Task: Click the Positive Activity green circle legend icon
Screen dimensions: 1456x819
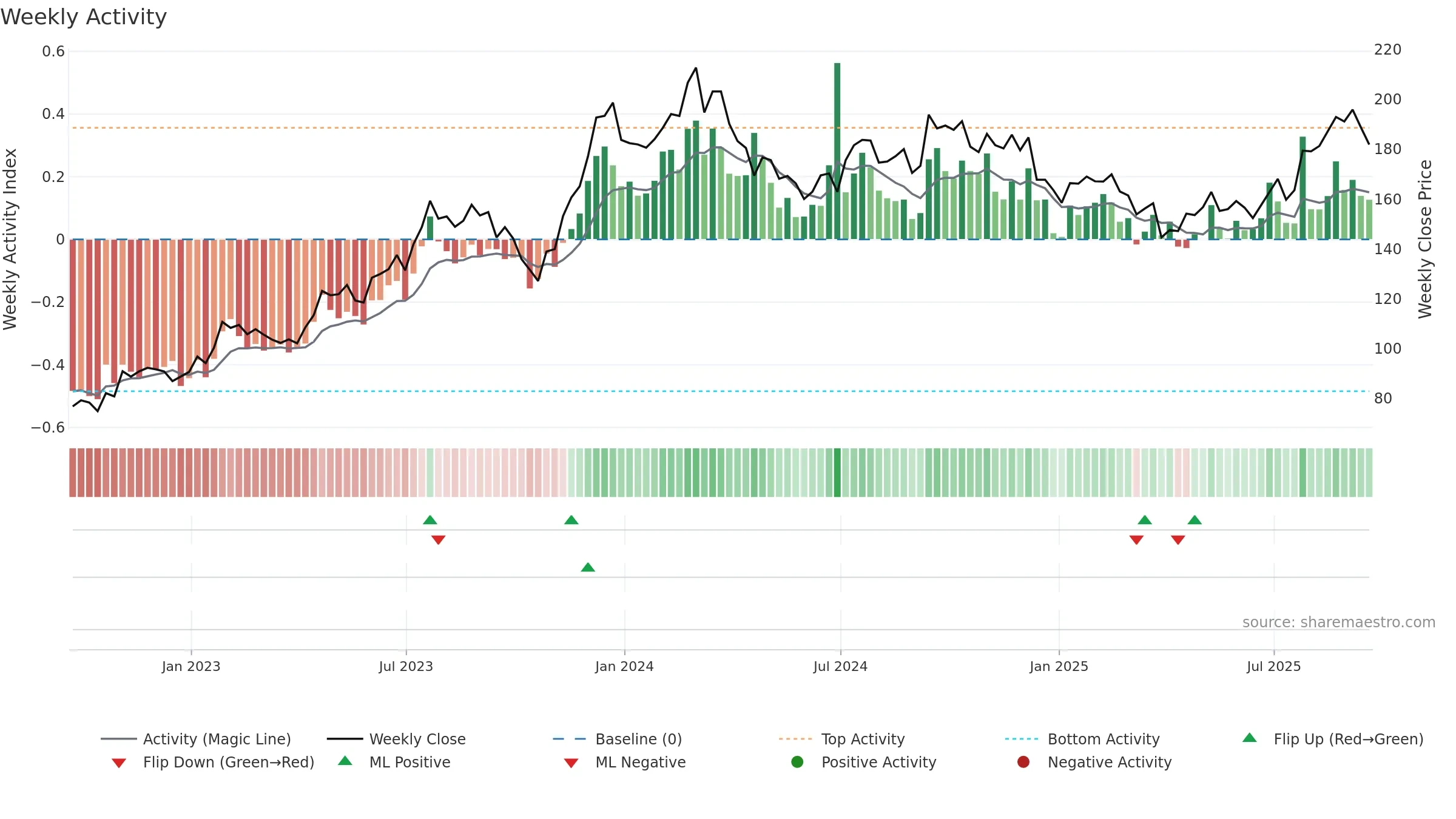Action: tap(797, 762)
